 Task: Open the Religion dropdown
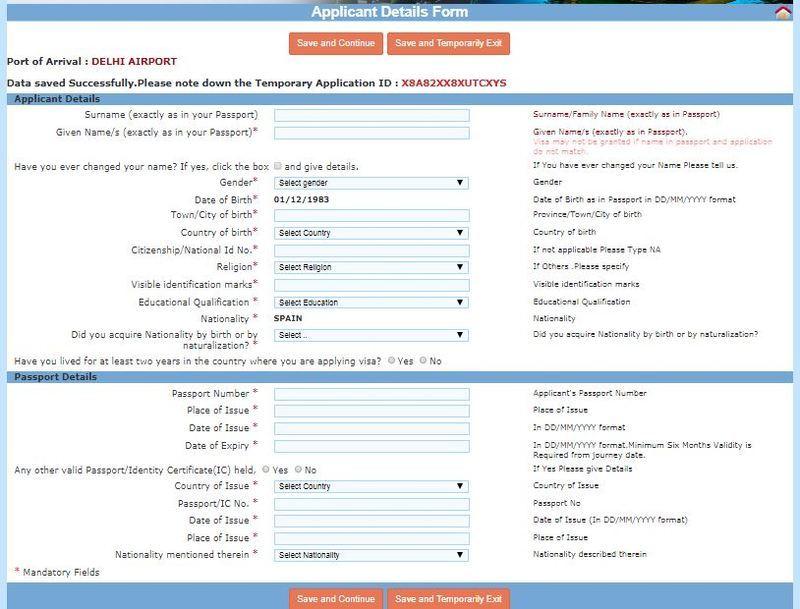click(x=371, y=267)
